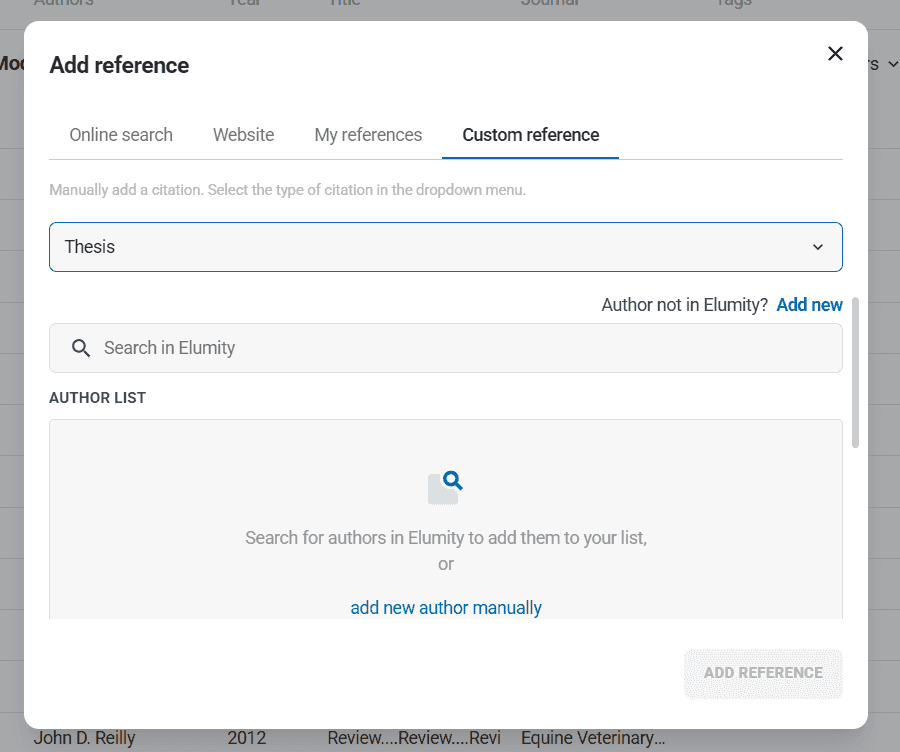Select the John D. Reilly author cell
Viewport: 900px width, 752px height.
[84, 739]
